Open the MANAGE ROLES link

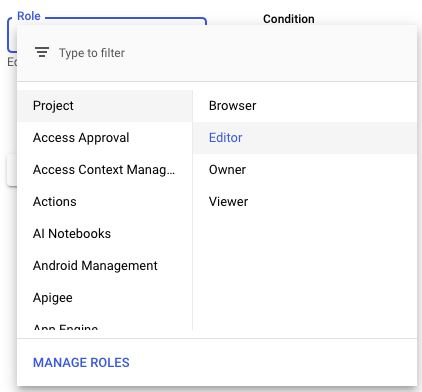81,363
